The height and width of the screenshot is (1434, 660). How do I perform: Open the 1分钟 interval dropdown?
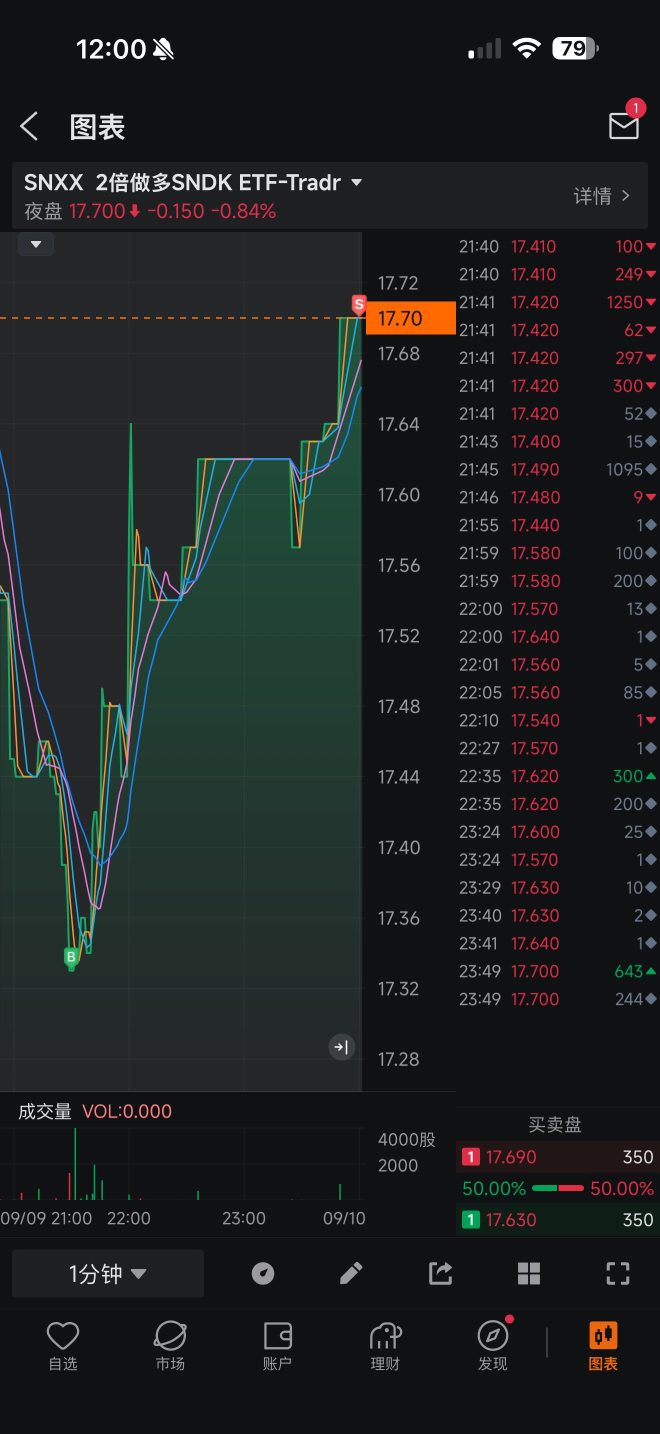108,1273
